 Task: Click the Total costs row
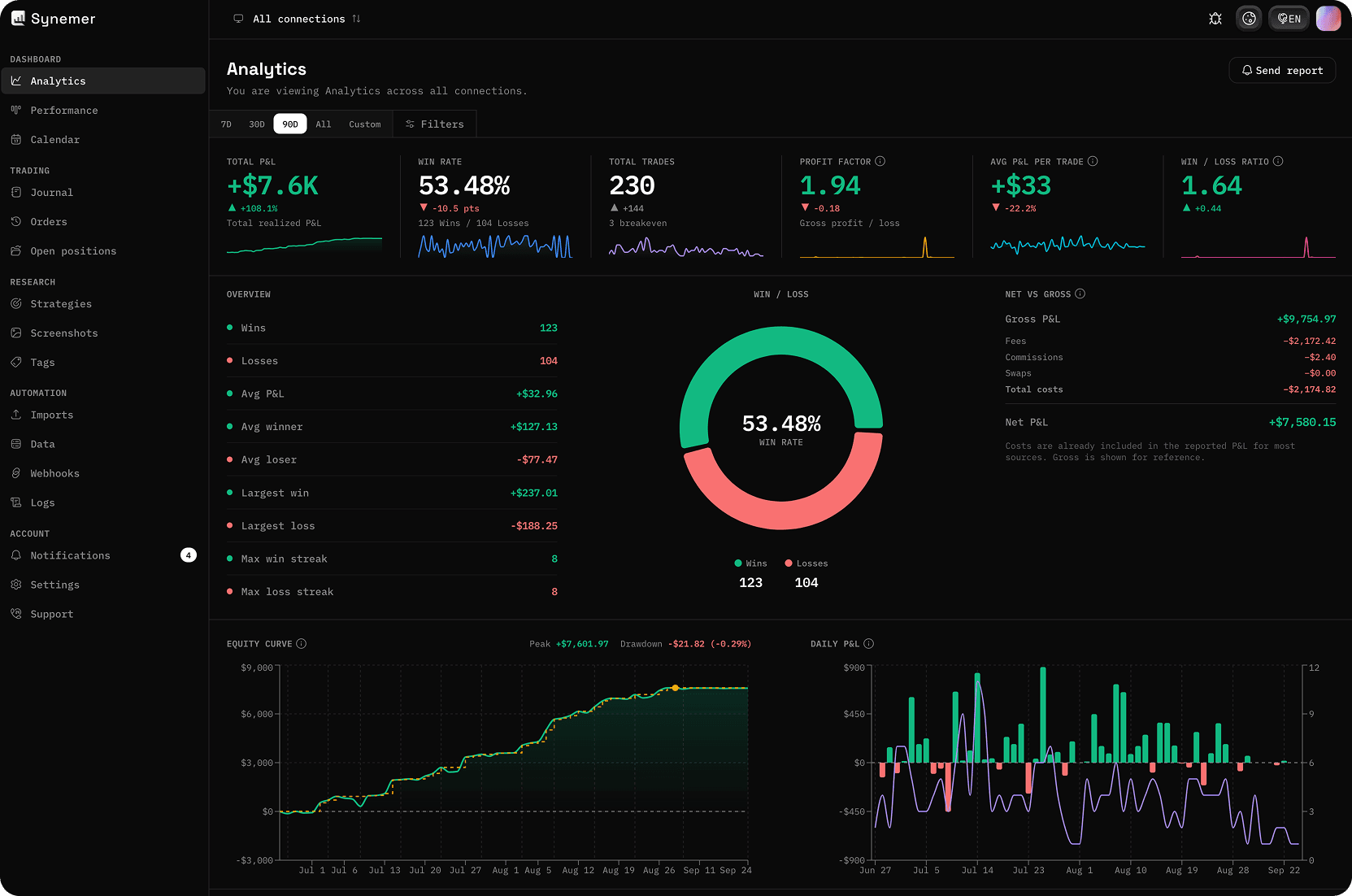(1171, 389)
